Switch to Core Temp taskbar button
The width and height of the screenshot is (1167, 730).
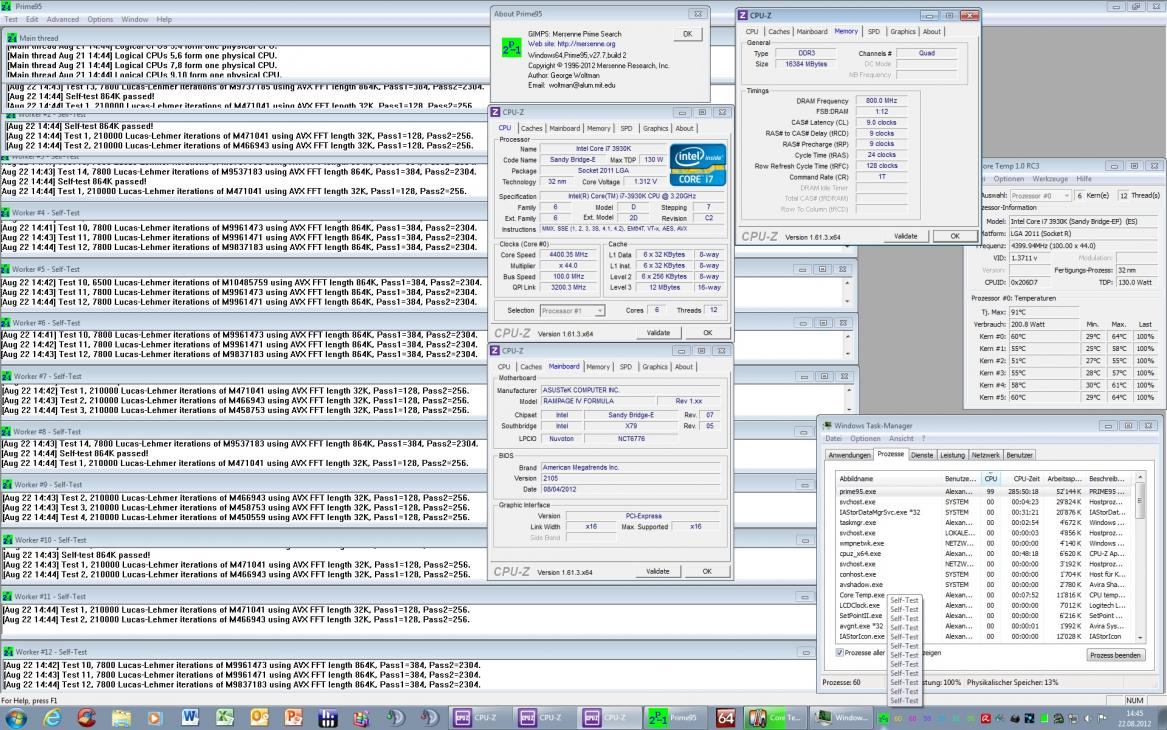774,718
